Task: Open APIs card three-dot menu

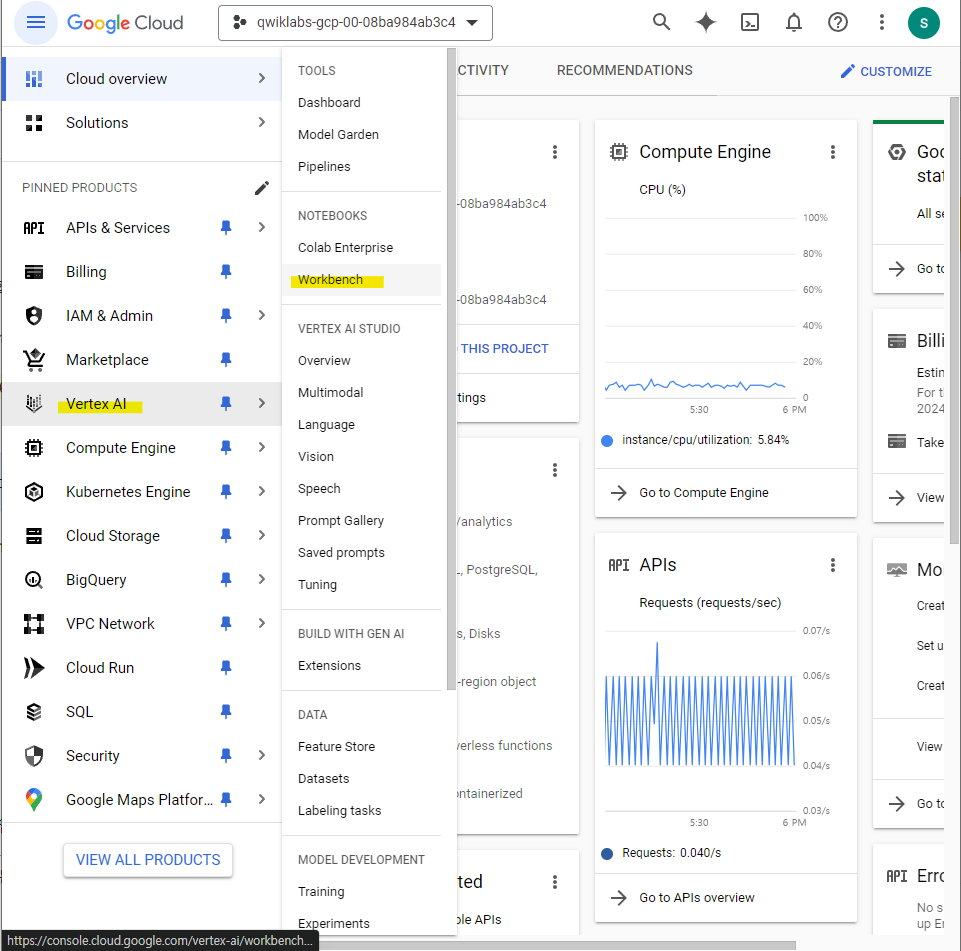Action: [x=832, y=565]
